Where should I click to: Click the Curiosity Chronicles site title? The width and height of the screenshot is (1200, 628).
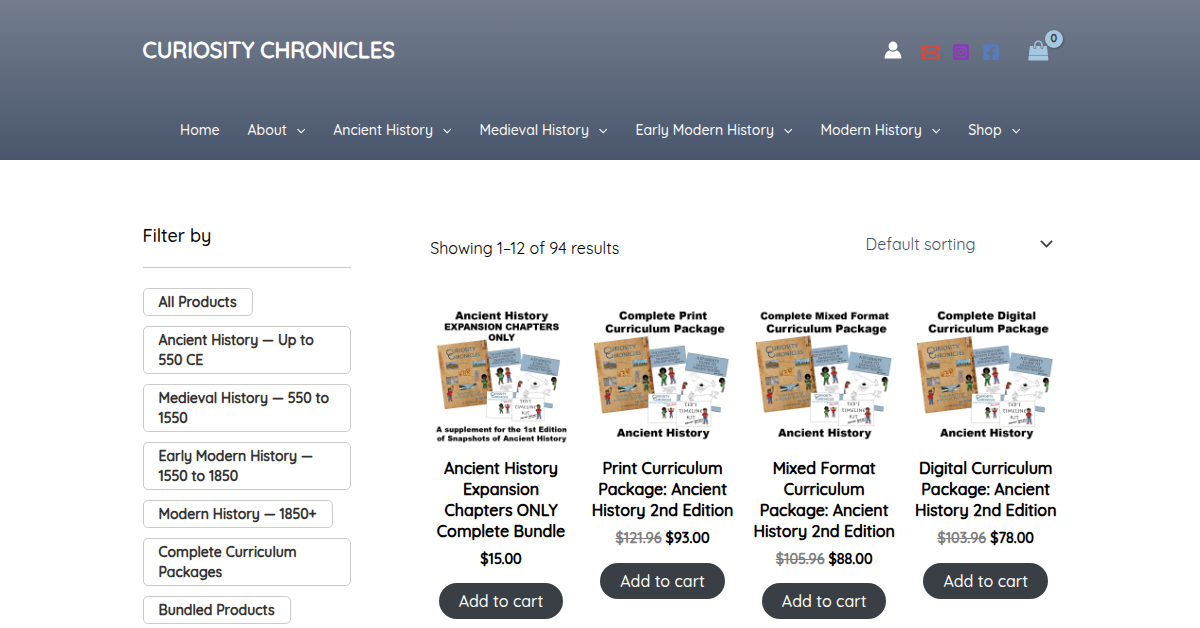coord(268,50)
